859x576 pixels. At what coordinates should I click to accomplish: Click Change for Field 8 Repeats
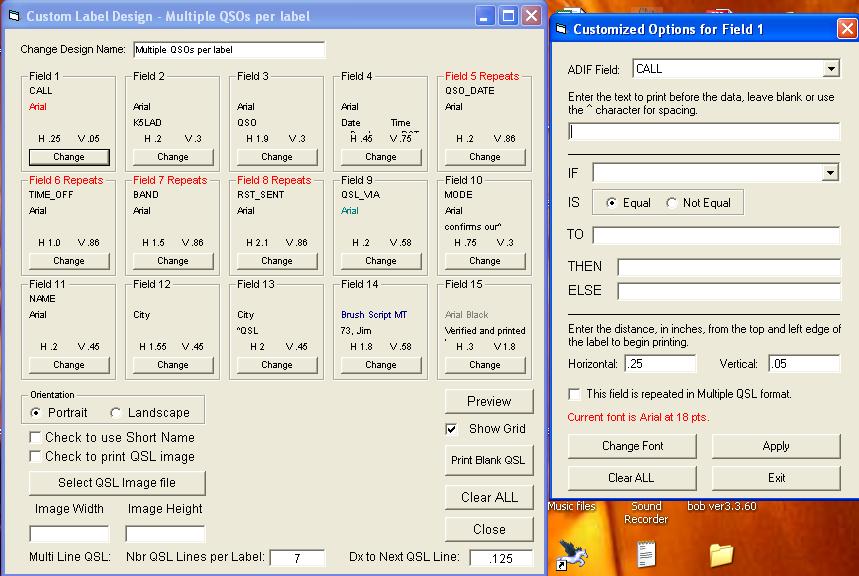coord(277,261)
